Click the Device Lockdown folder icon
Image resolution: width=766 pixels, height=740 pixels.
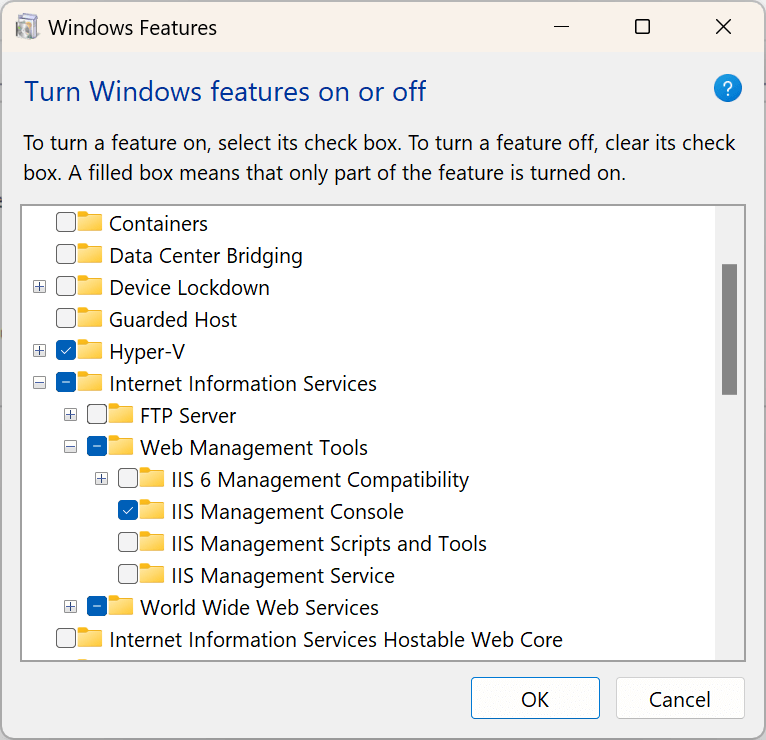(x=90, y=286)
